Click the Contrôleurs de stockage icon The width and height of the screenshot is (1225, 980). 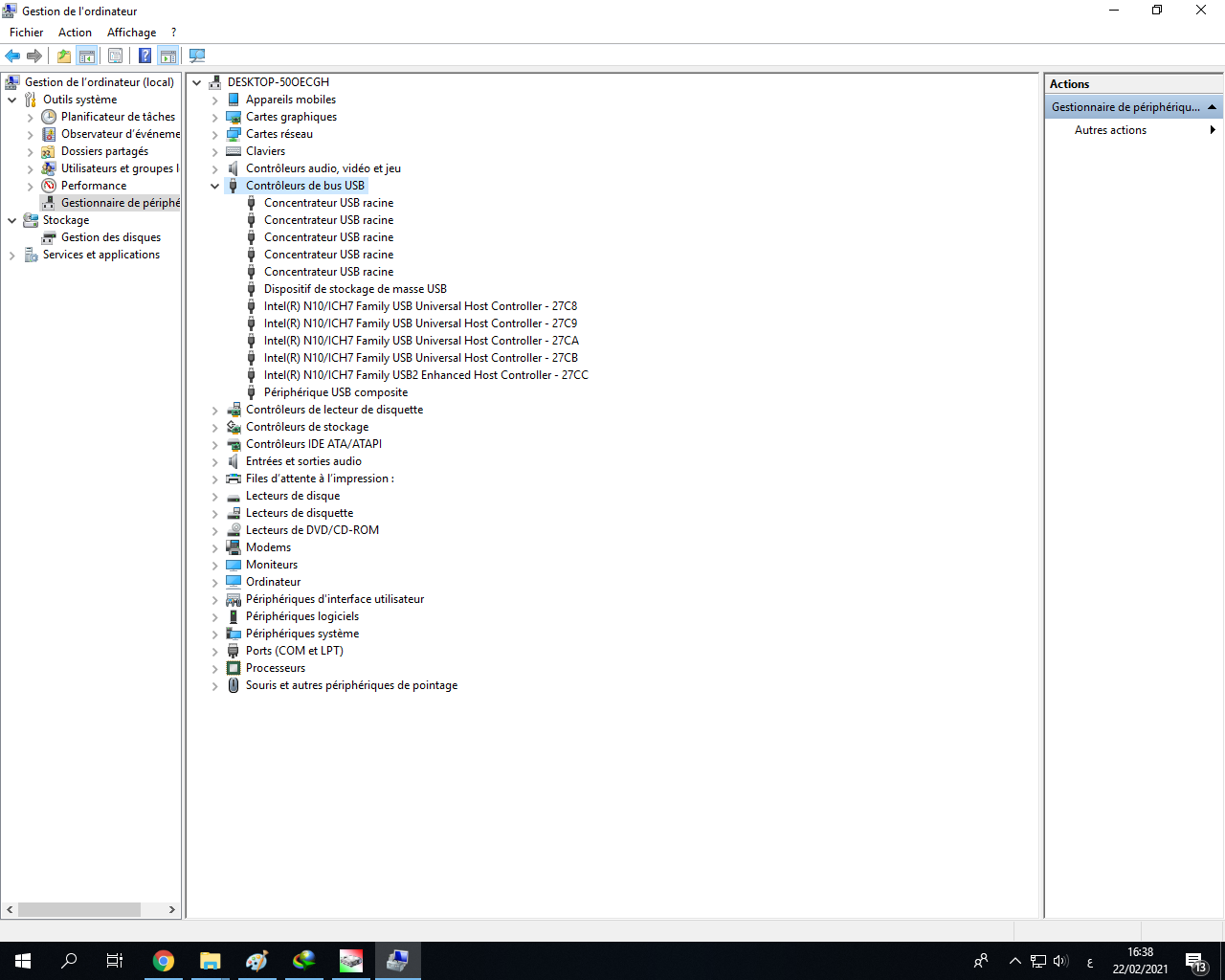[234, 427]
